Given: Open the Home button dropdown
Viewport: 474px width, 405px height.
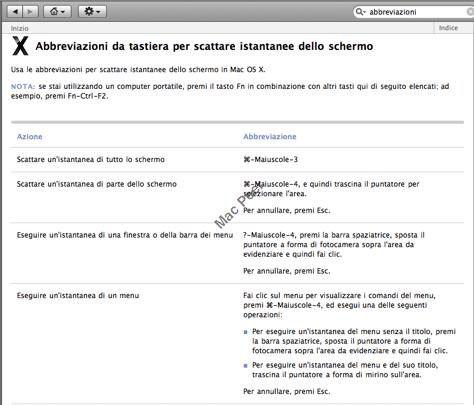Looking at the screenshot, I should [x=57, y=12].
